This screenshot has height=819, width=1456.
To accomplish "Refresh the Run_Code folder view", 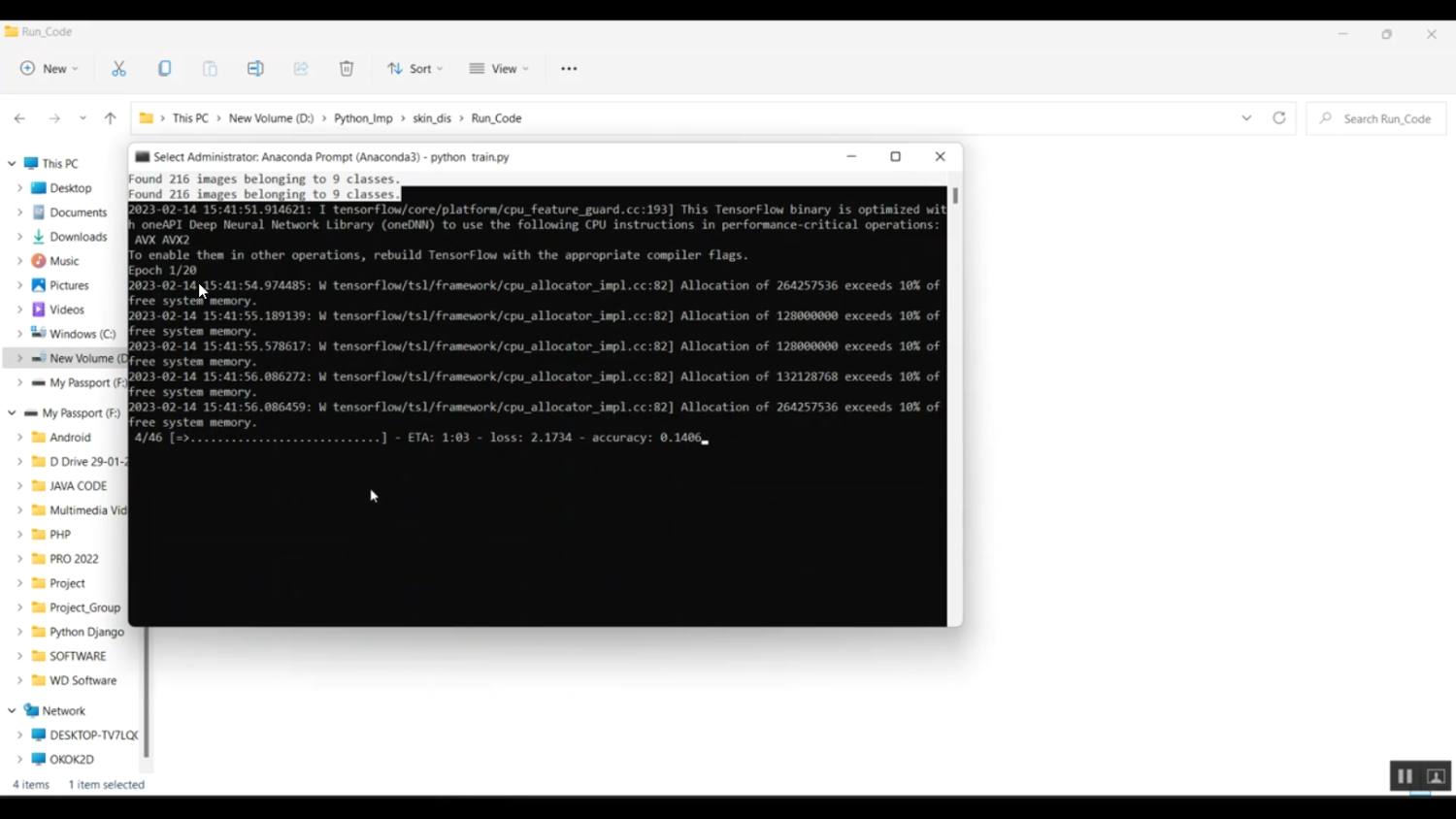I will pyautogui.click(x=1279, y=118).
